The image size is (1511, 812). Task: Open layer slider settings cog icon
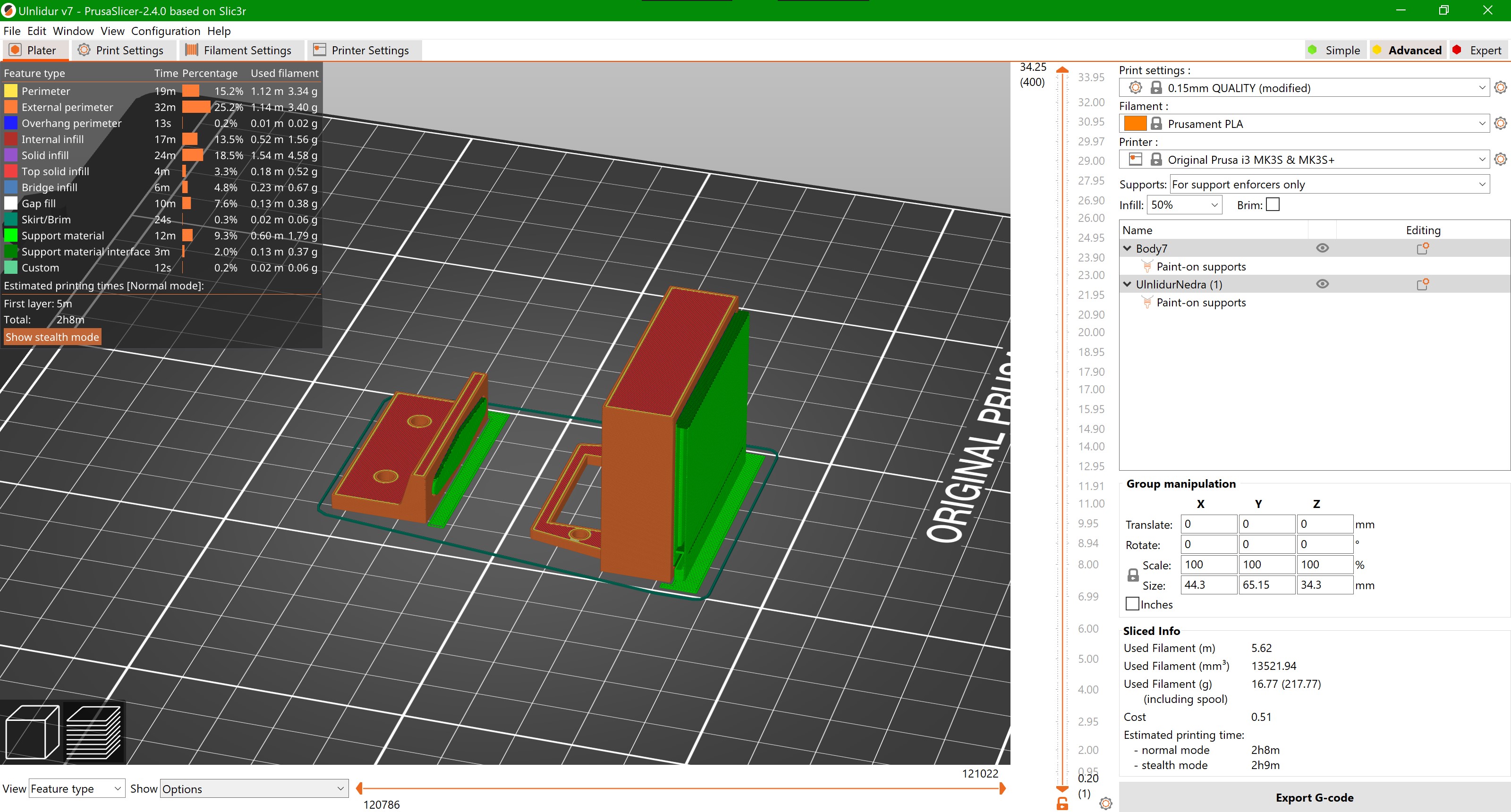point(1106,803)
